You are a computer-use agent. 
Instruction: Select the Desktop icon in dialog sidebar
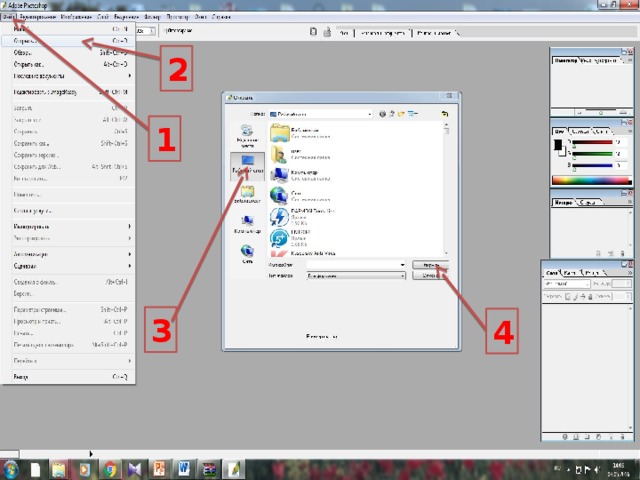(247, 163)
